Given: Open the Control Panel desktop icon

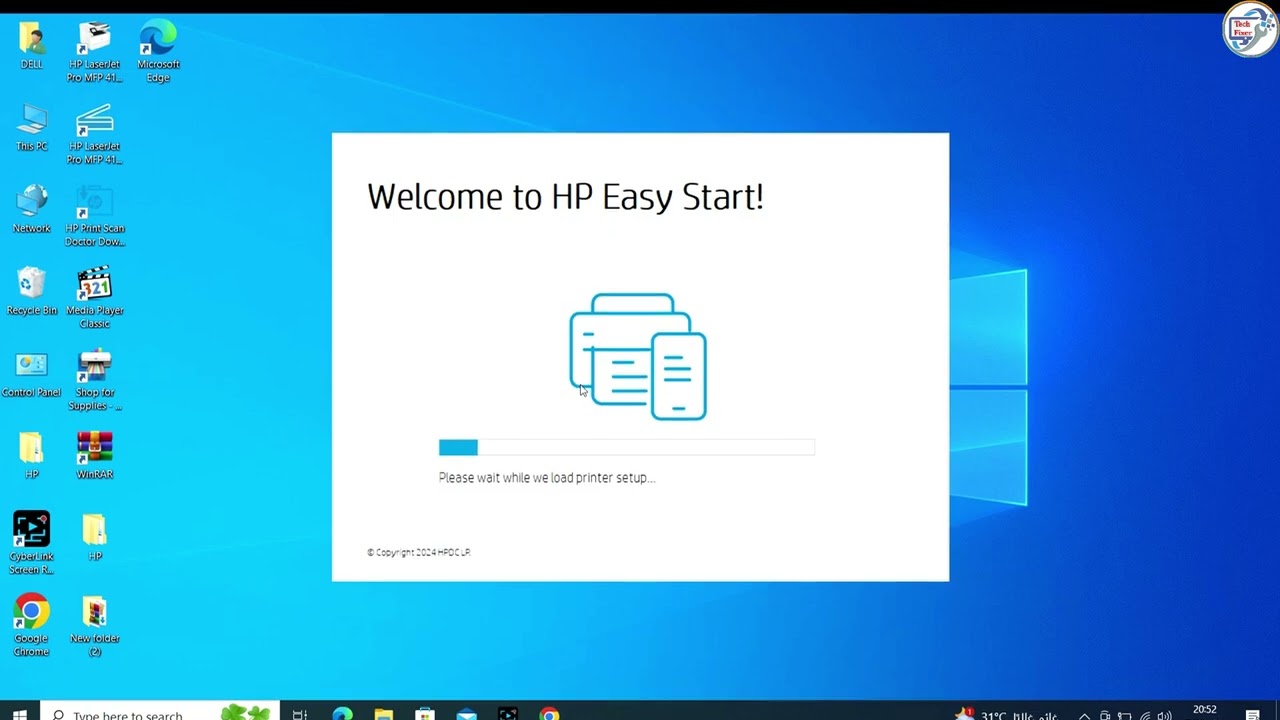Looking at the screenshot, I should coord(32,374).
